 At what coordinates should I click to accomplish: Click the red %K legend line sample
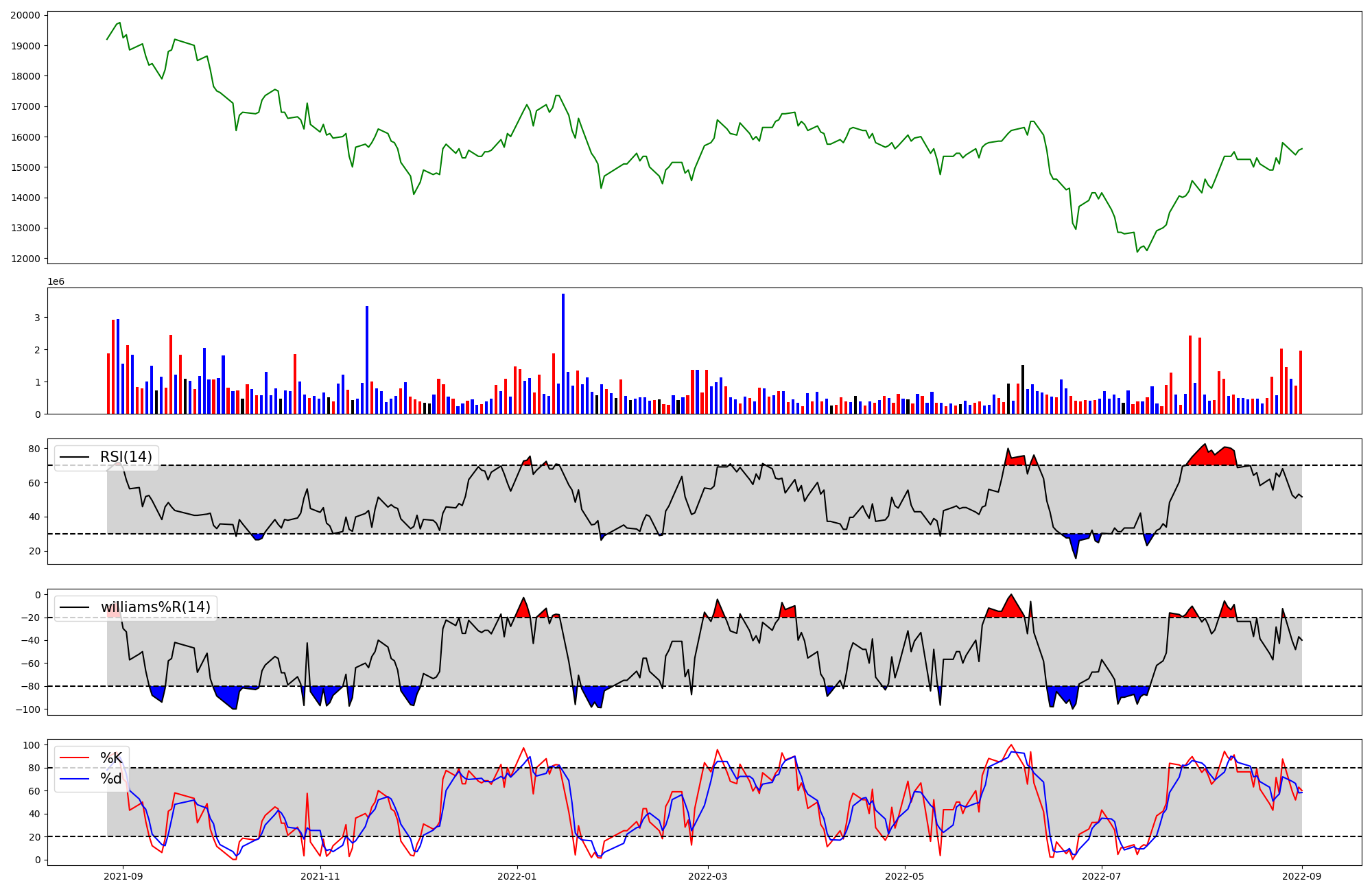[x=75, y=758]
